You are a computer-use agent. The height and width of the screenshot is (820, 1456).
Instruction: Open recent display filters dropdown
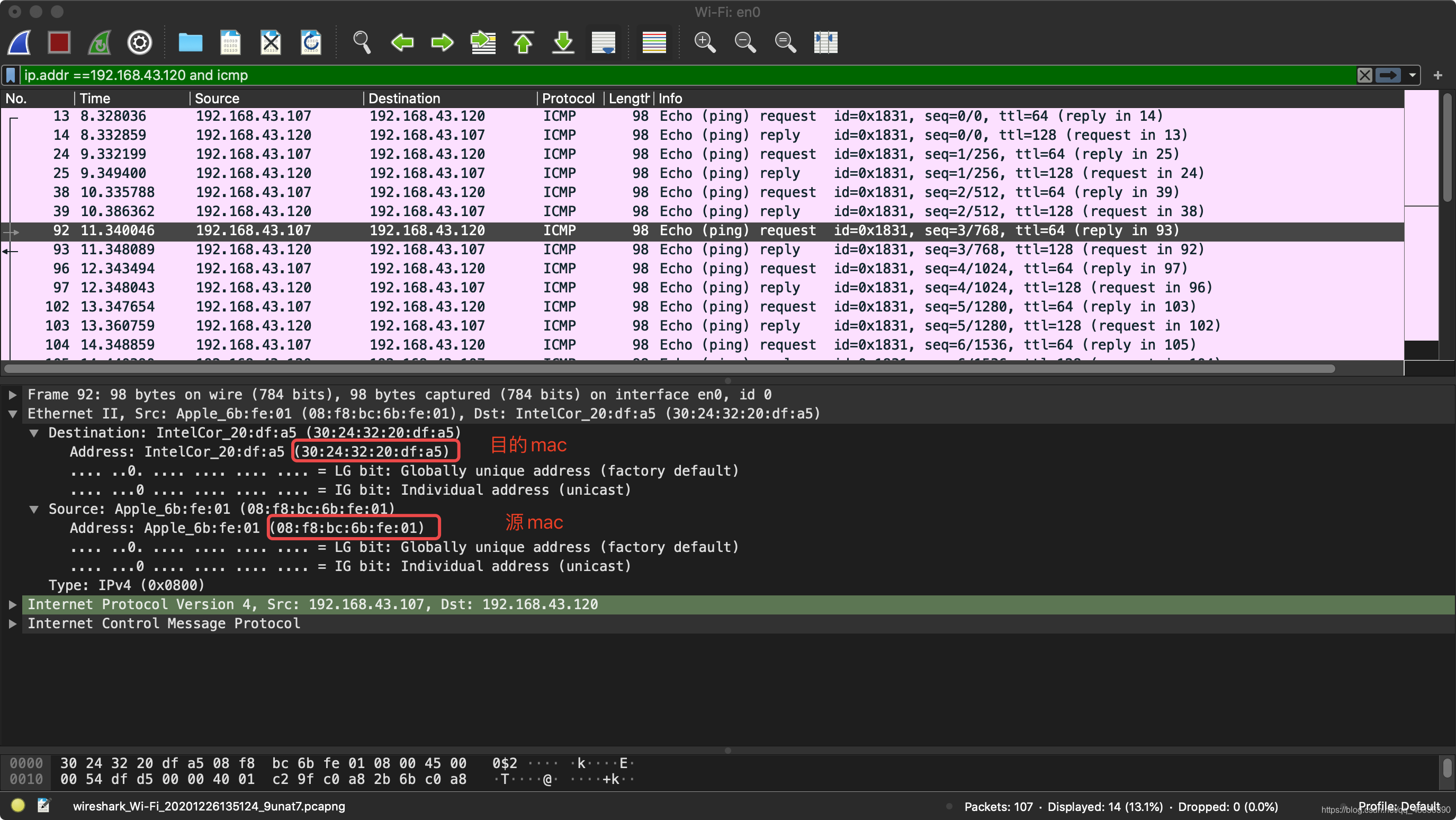pyautogui.click(x=1412, y=75)
